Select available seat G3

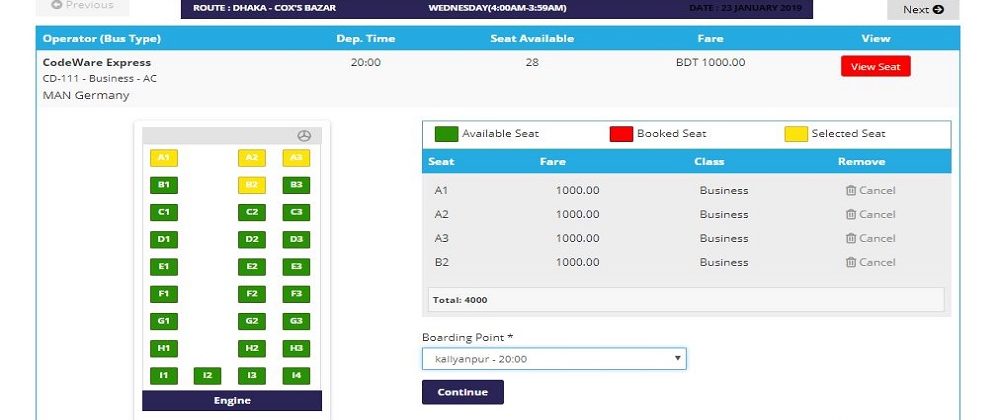(296, 321)
